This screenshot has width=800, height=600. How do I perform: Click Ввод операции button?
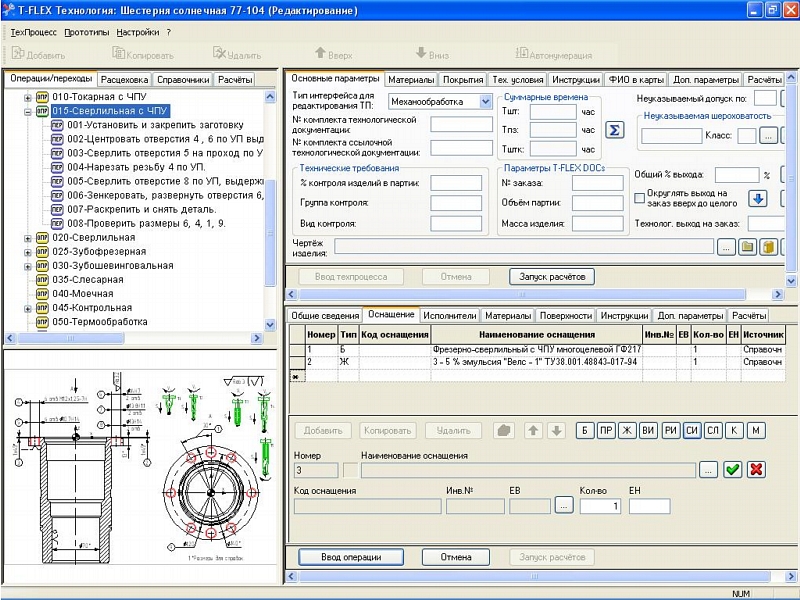pyautogui.click(x=351, y=557)
